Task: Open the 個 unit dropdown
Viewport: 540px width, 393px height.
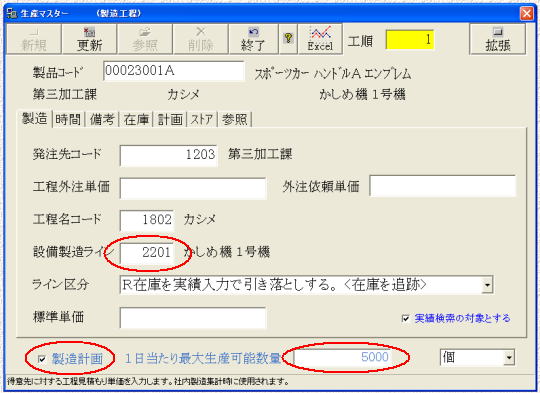Action: (509, 358)
